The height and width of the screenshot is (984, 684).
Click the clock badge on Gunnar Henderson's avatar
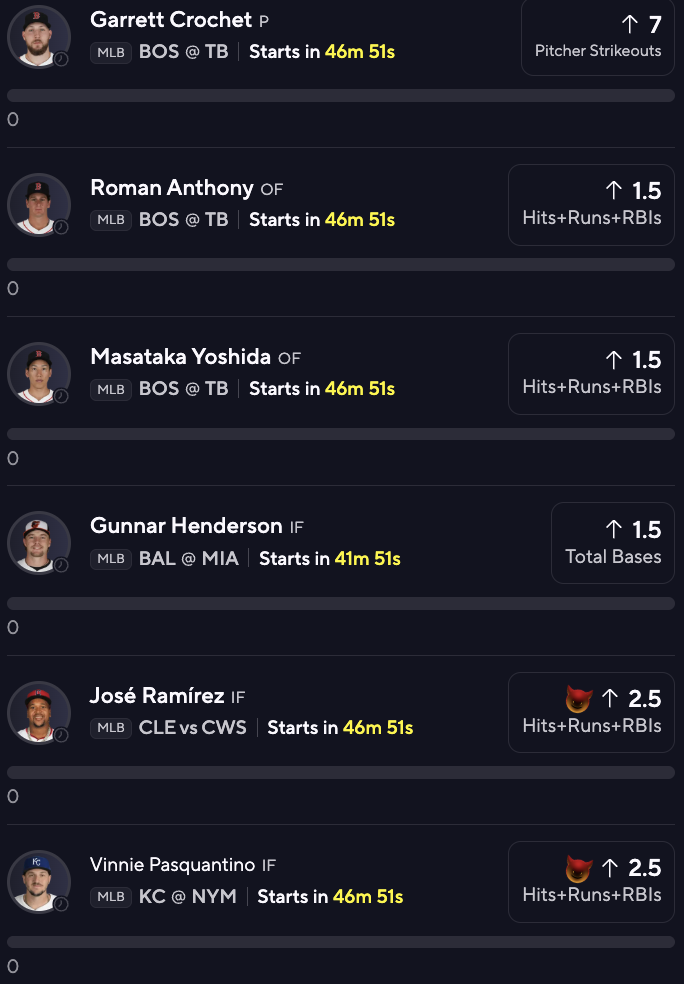[61, 565]
